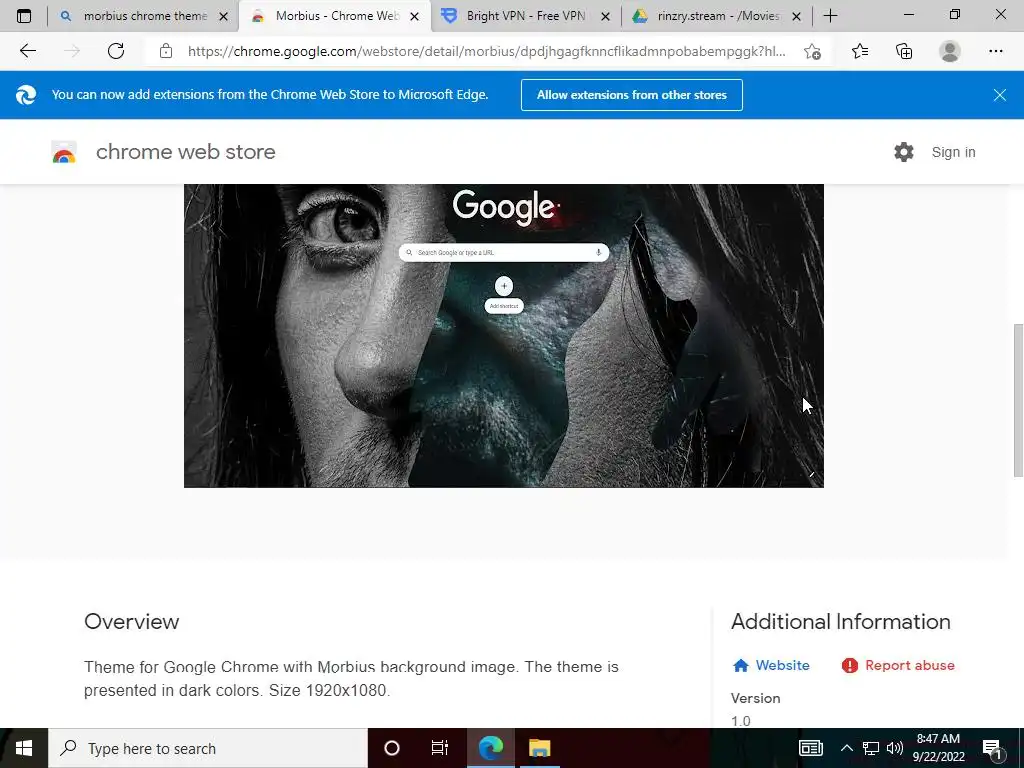This screenshot has height=768, width=1024.
Task: Close the morbius chrome theme tab
Action: [223, 16]
